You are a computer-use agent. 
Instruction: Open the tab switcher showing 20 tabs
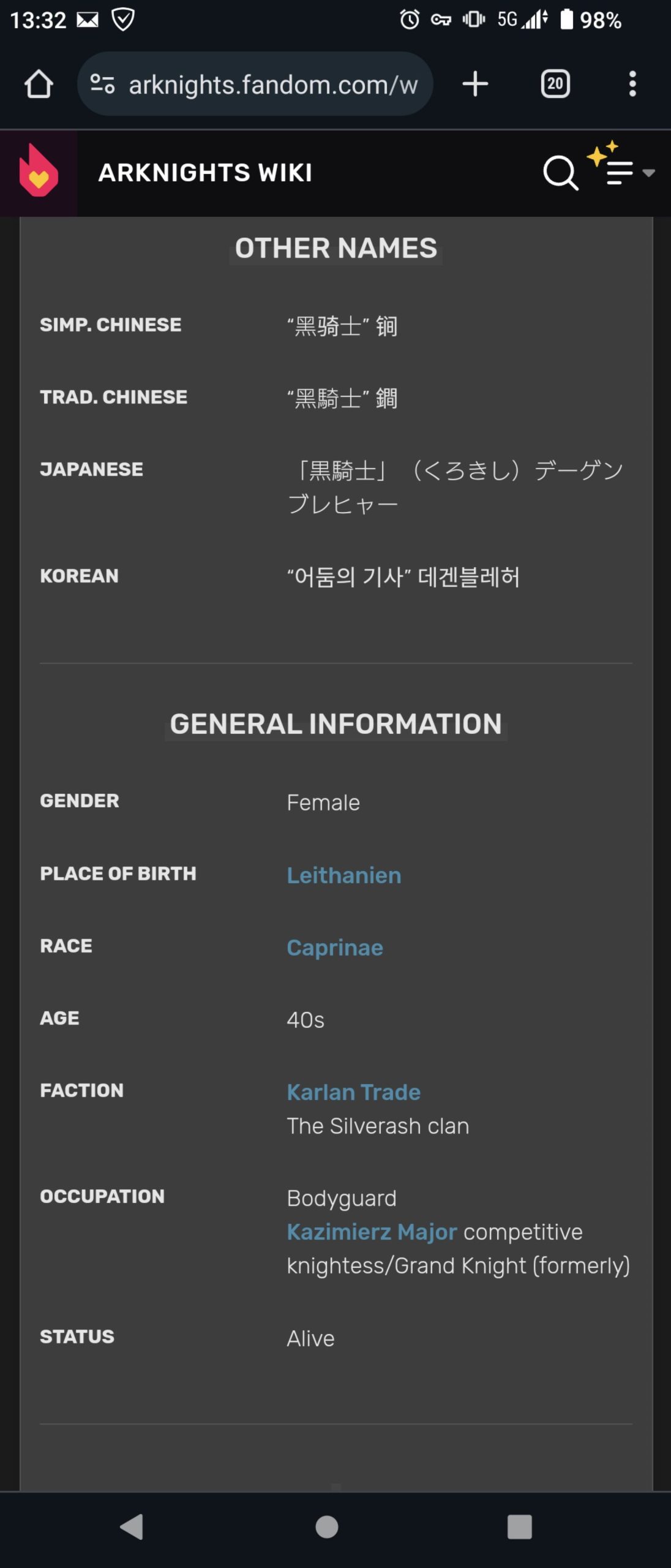[x=555, y=84]
